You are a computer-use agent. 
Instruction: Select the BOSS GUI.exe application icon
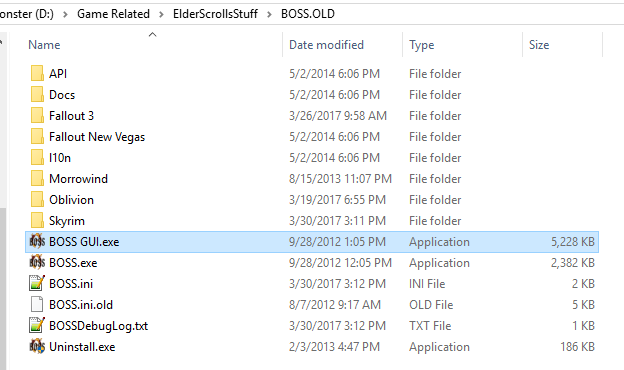37,241
